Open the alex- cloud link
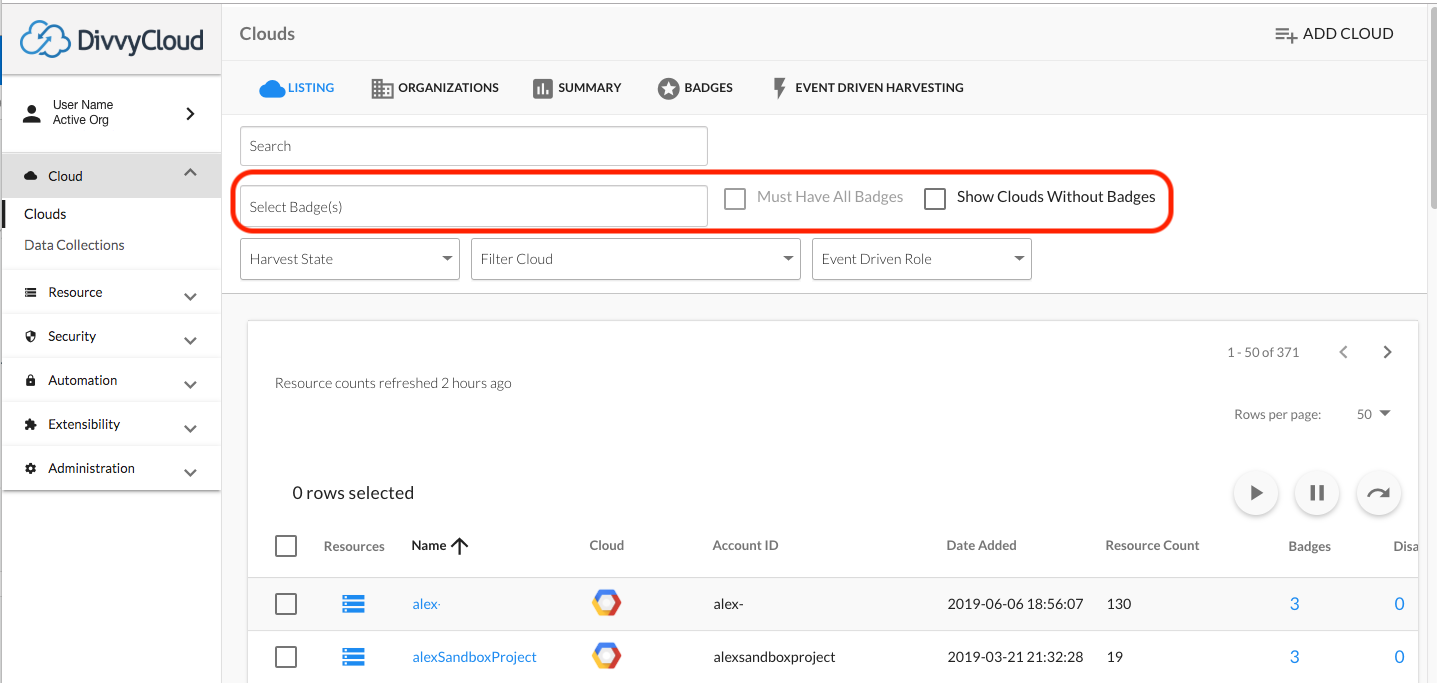 426,604
